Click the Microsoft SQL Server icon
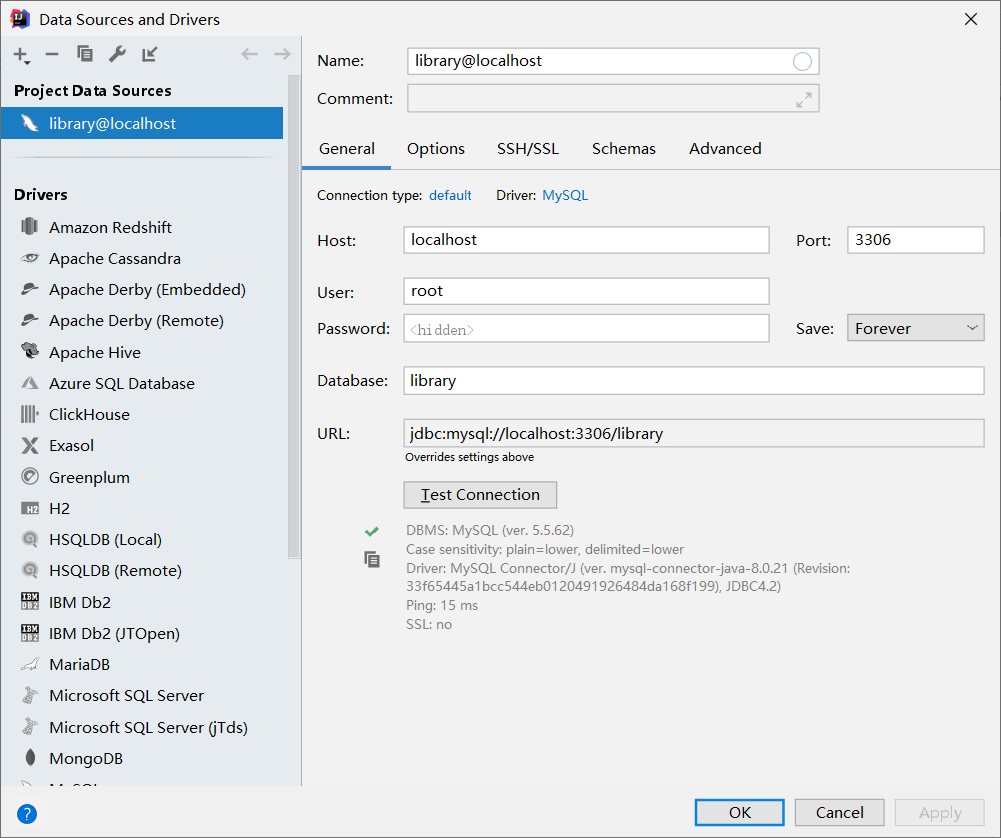 click(29, 695)
